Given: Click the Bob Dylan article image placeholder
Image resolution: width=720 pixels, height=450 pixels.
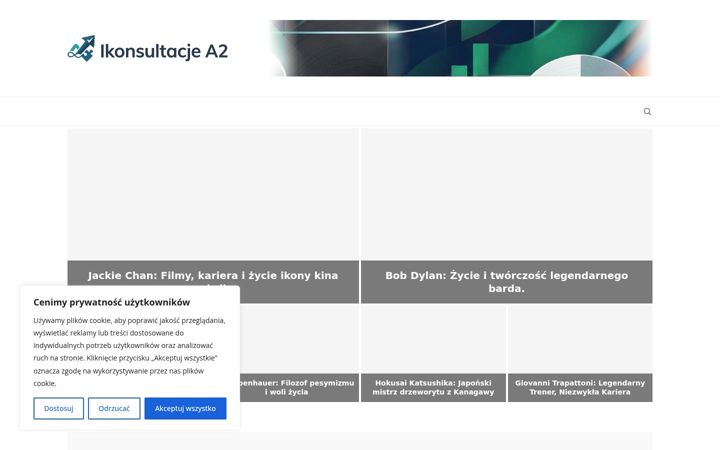Looking at the screenshot, I should coord(506,195).
